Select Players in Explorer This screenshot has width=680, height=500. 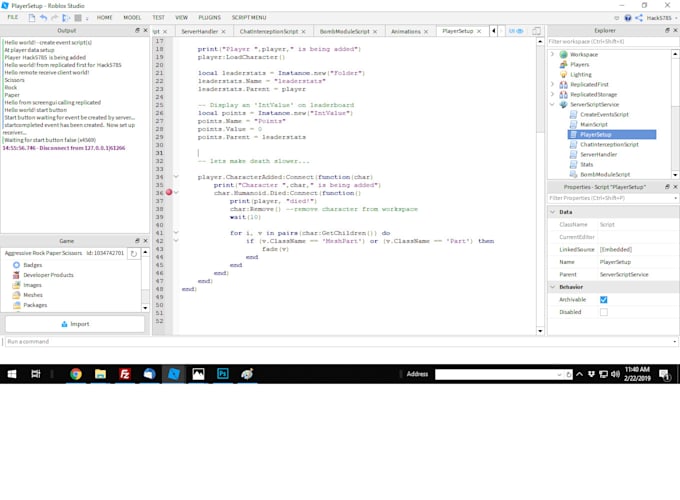tap(579, 65)
